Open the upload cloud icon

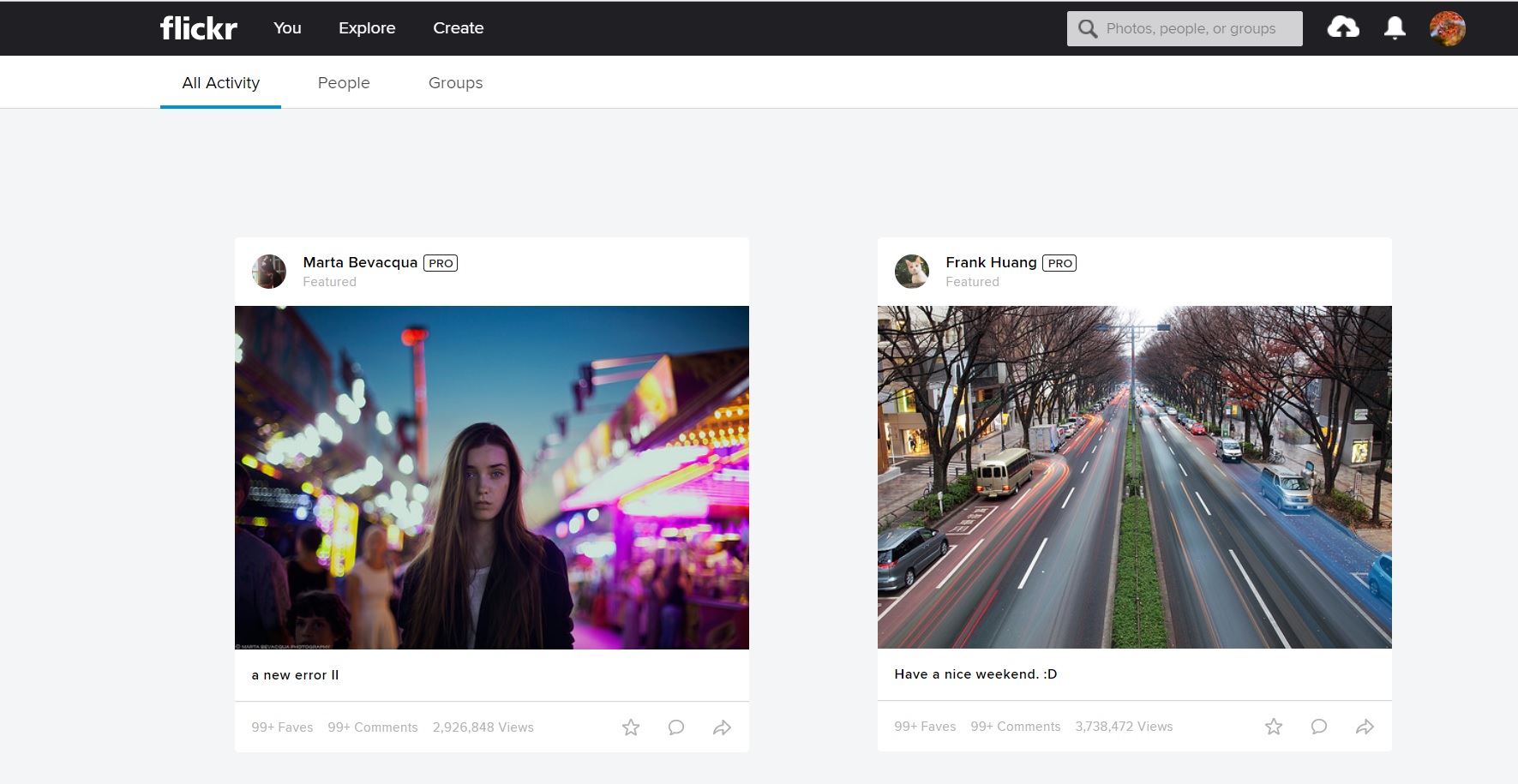click(1343, 28)
